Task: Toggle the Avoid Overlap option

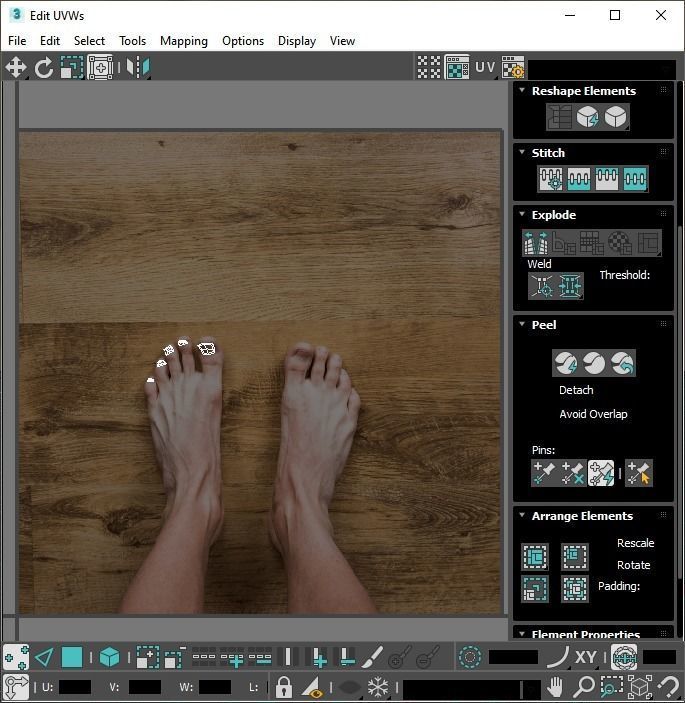Action: (x=593, y=414)
